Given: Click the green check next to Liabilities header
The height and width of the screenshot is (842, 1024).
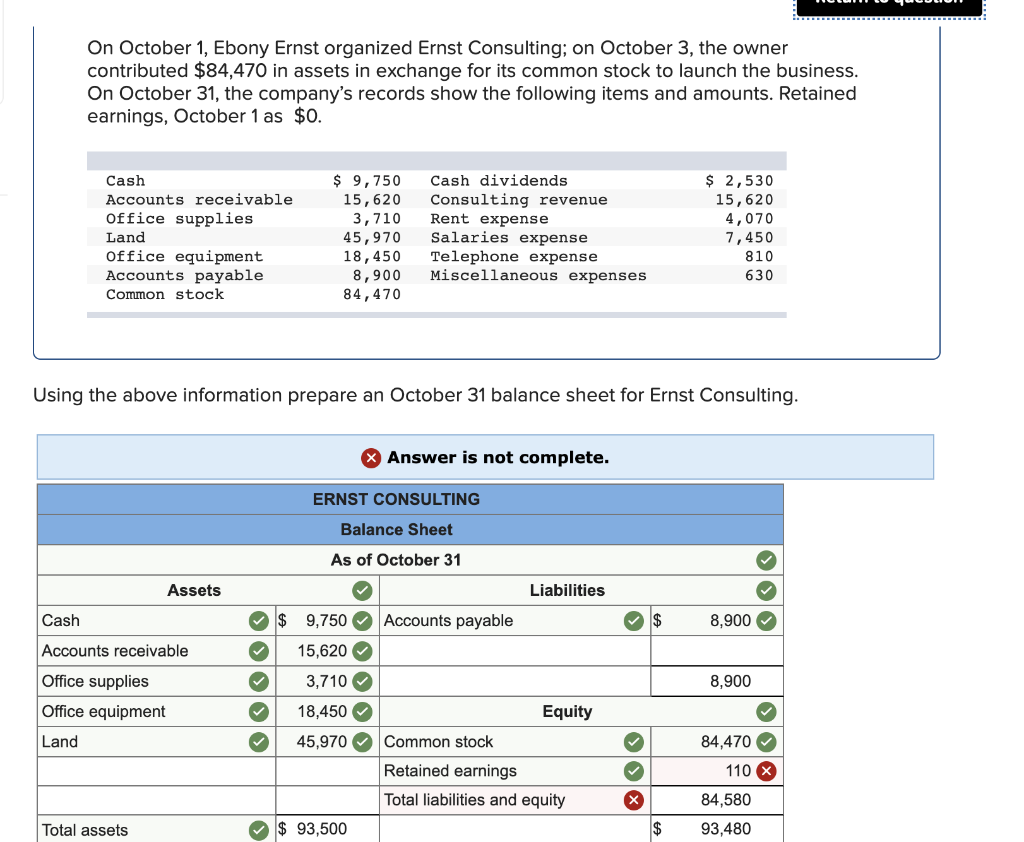Looking at the screenshot, I should point(766,591).
